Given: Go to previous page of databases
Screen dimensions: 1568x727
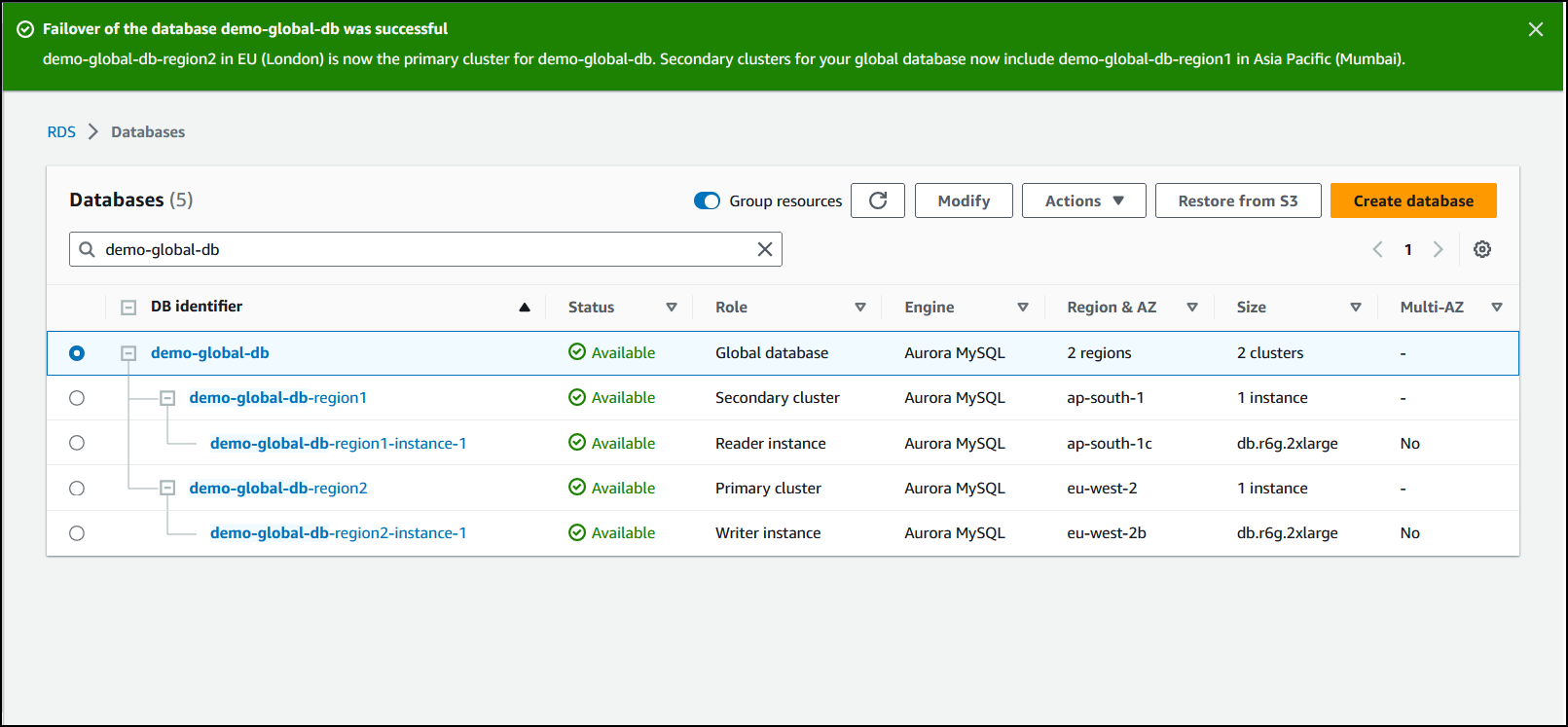Looking at the screenshot, I should [1377, 249].
